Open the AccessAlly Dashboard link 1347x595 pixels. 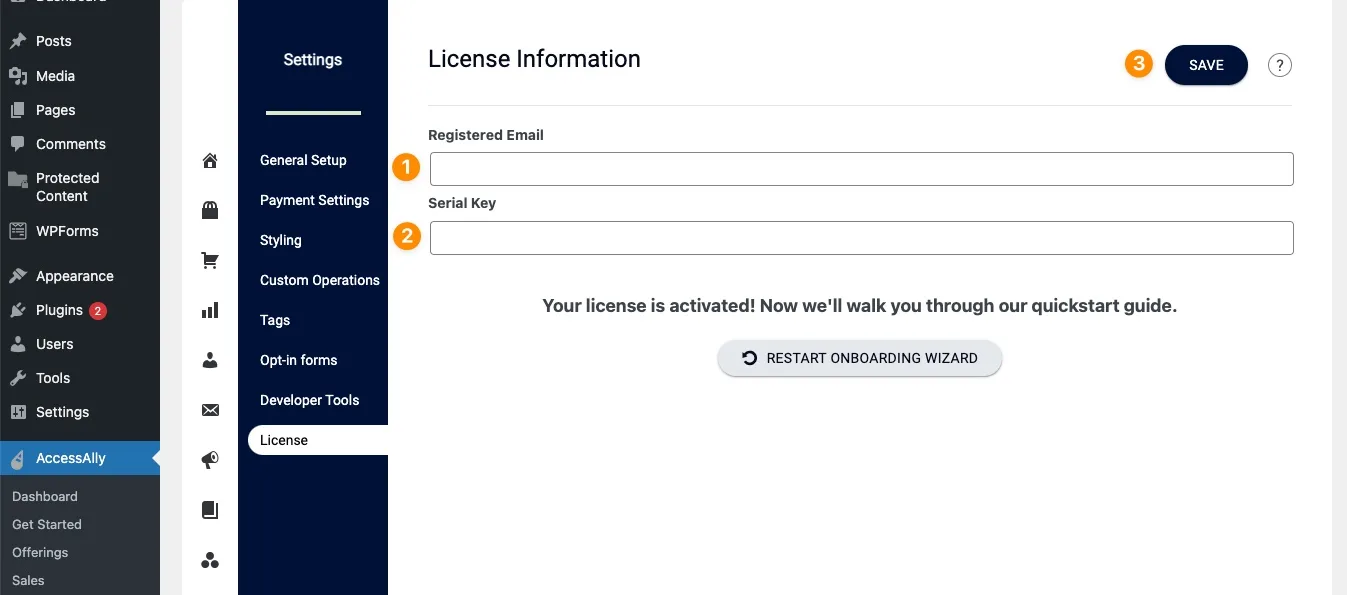tap(44, 496)
